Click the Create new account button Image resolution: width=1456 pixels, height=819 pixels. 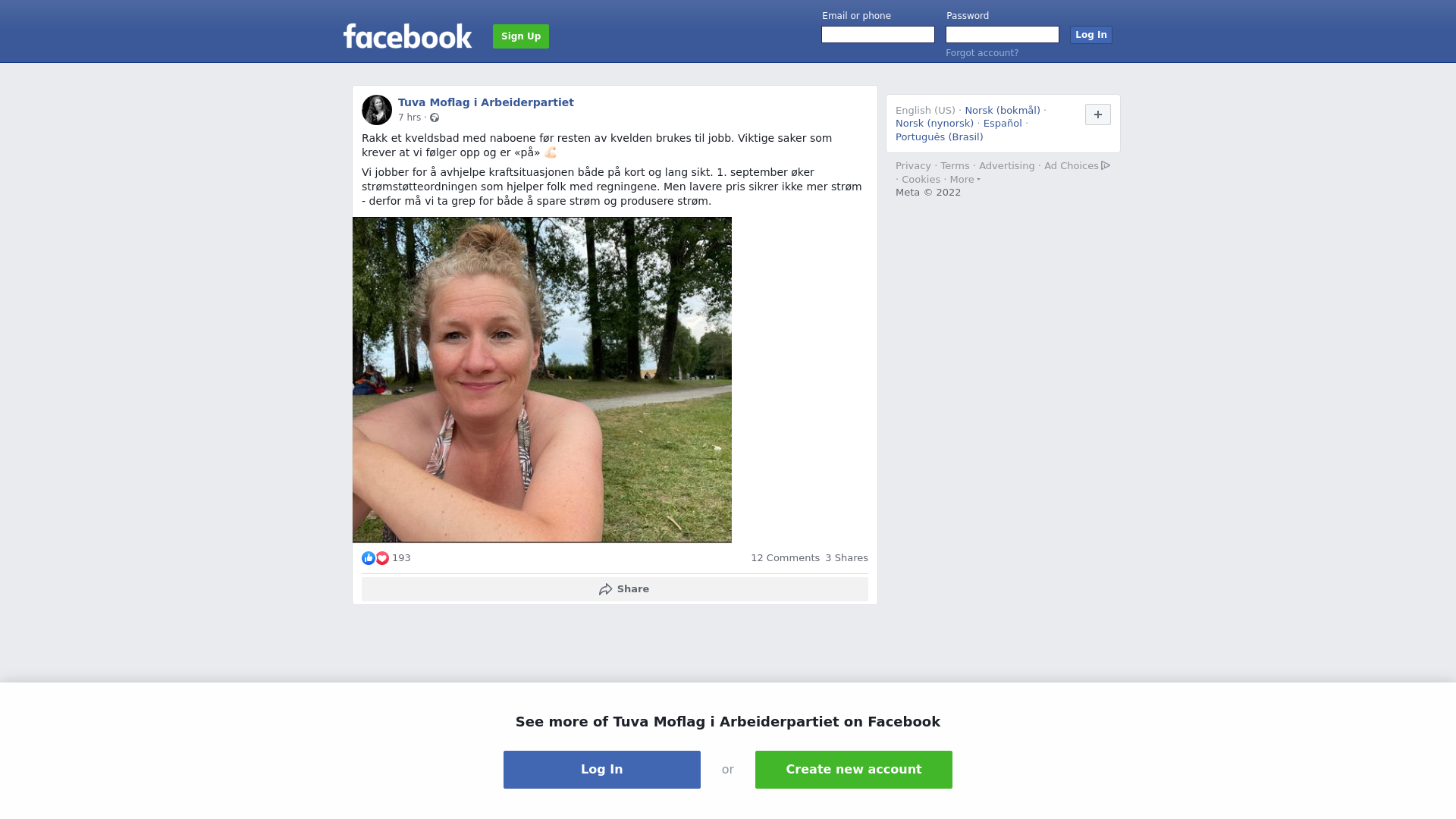pos(854,770)
